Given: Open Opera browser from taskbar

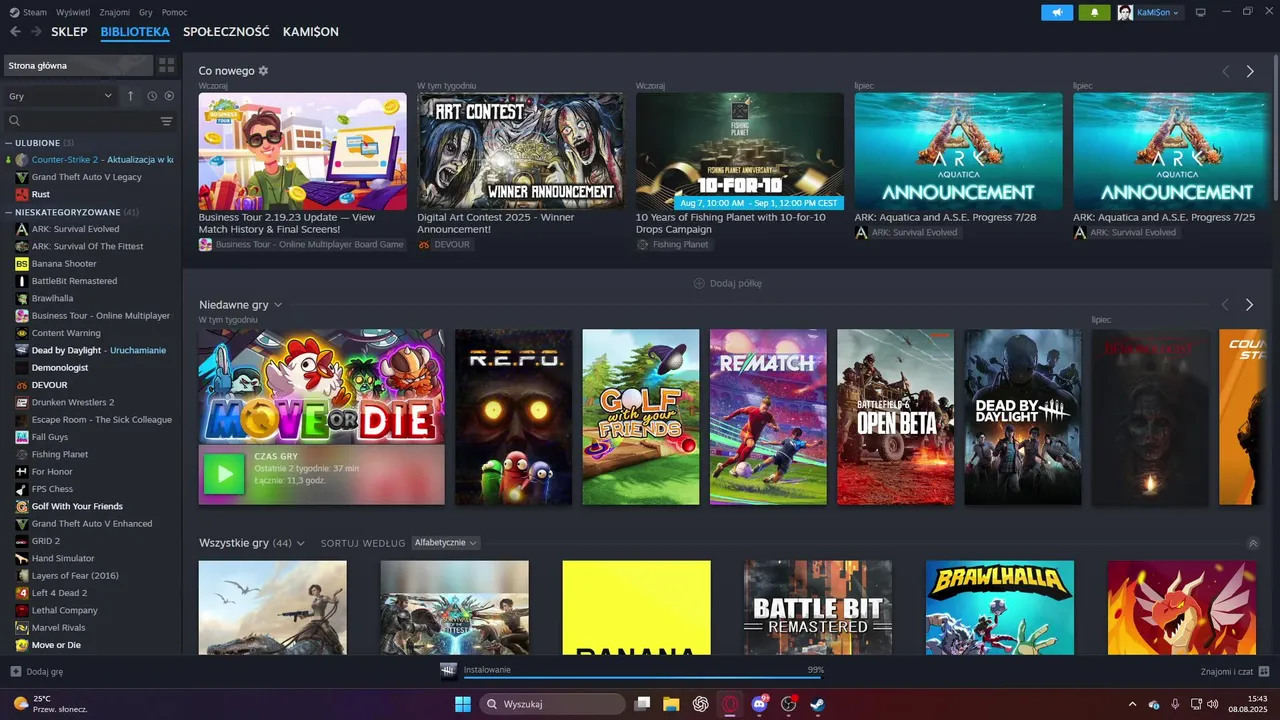Looking at the screenshot, I should pyautogui.click(x=730, y=704).
